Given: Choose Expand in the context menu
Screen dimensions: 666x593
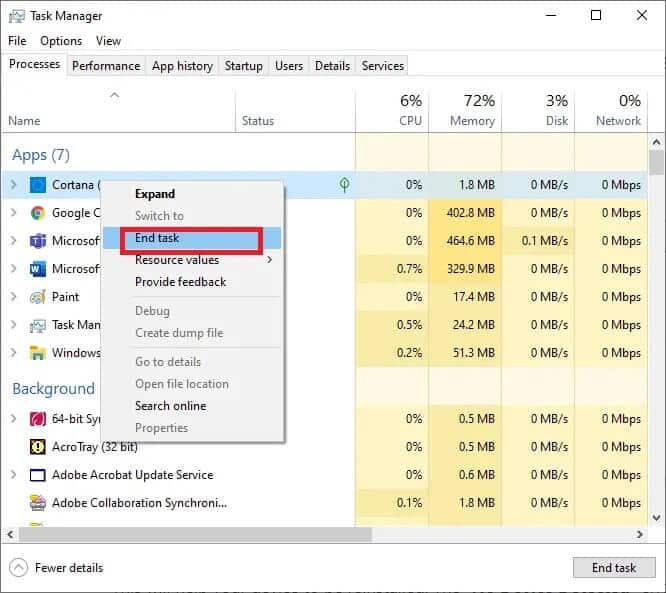Looking at the screenshot, I should 192,194.
